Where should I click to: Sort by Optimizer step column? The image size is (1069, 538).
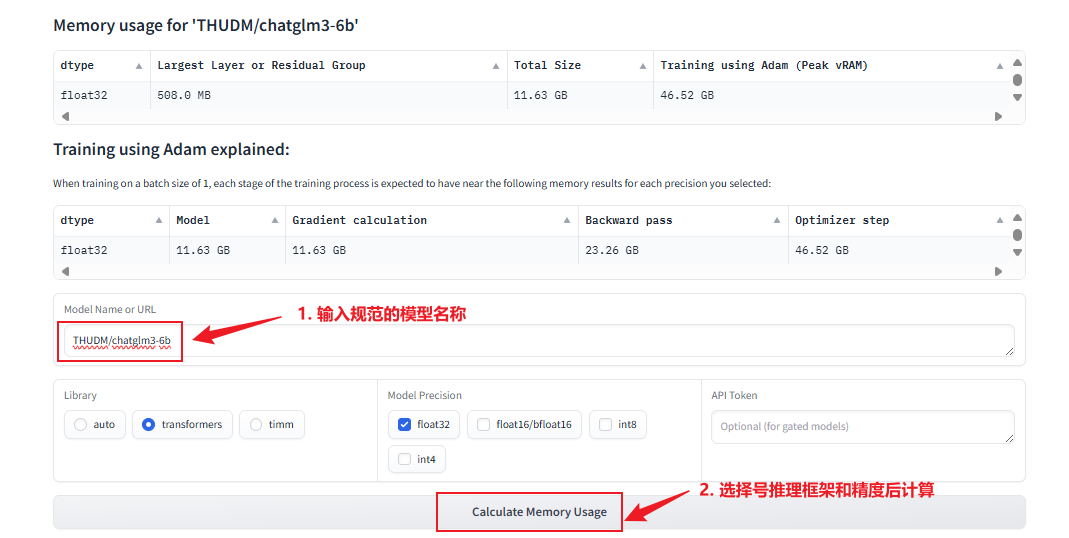coord(999,221)
